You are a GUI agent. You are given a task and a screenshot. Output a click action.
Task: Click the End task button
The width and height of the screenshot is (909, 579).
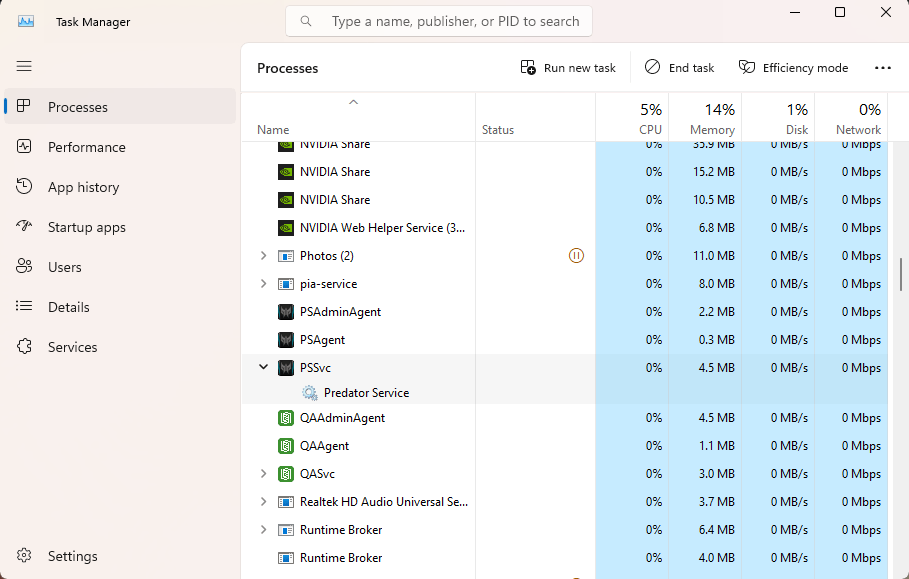(679, 67)
